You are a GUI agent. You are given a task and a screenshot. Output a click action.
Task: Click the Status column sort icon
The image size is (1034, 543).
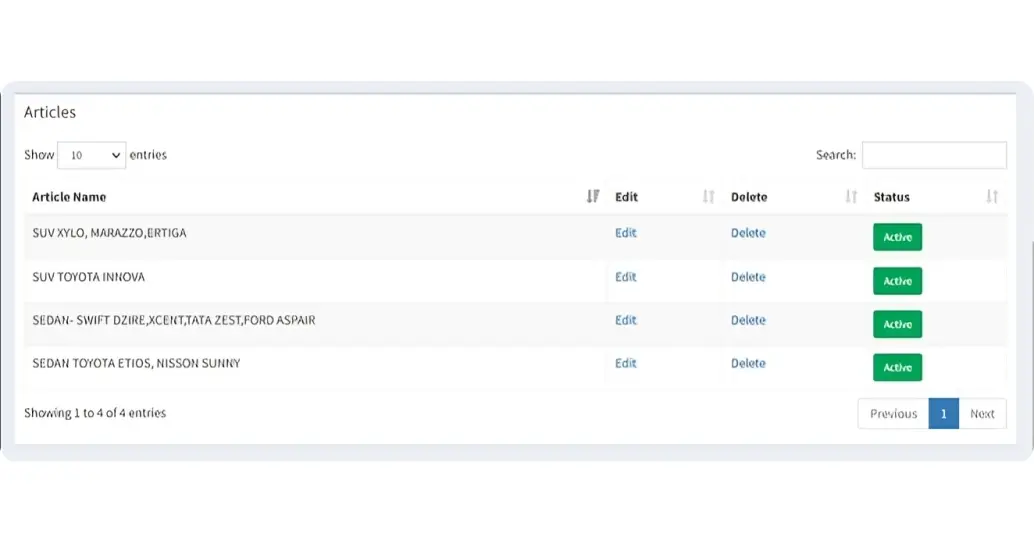point(992,197)
